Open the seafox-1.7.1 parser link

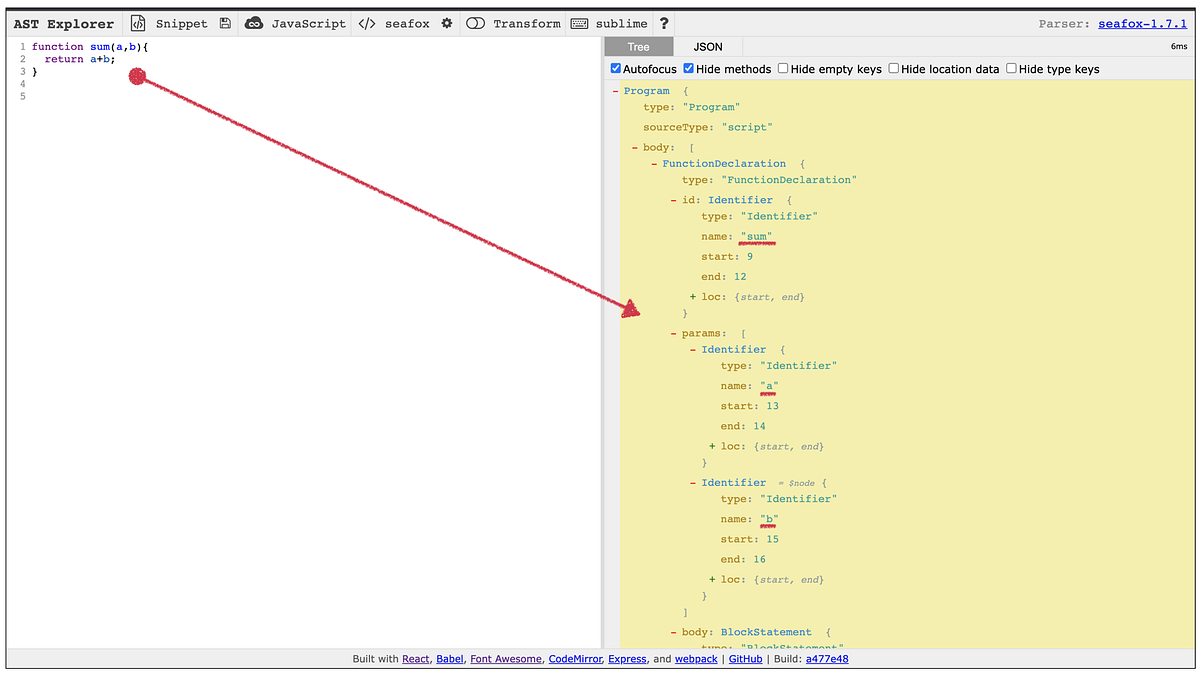coord(1142,23)
